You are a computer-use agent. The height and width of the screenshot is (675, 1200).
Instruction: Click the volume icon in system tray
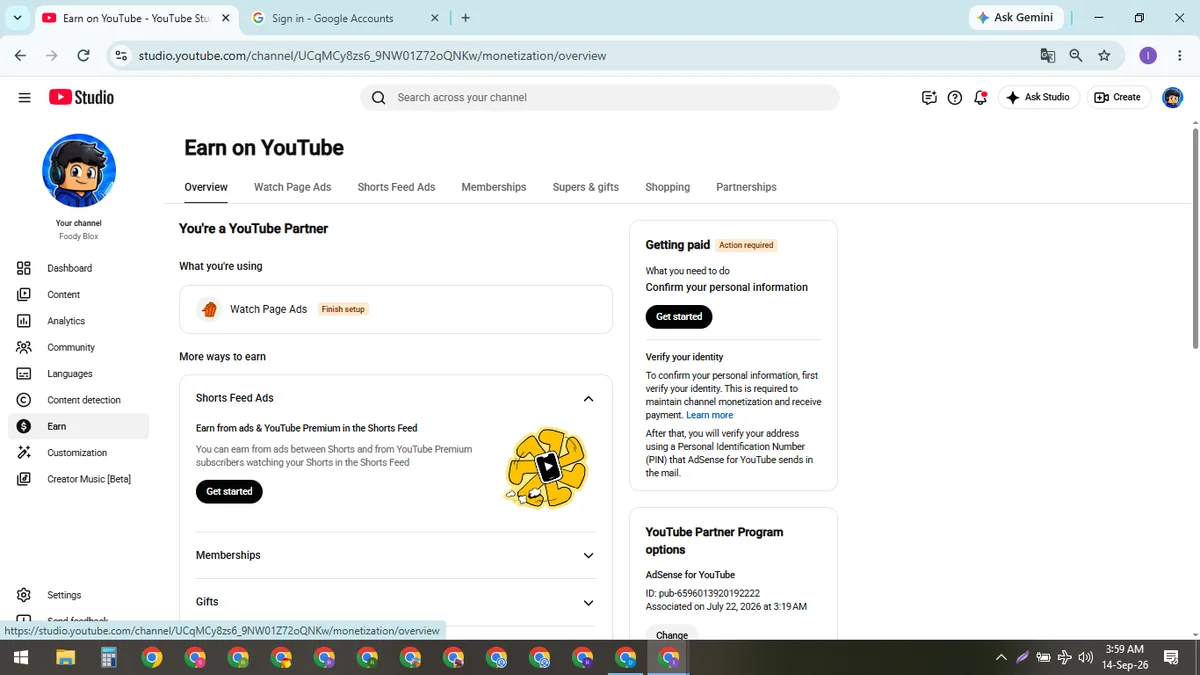tap(1086, 658)
